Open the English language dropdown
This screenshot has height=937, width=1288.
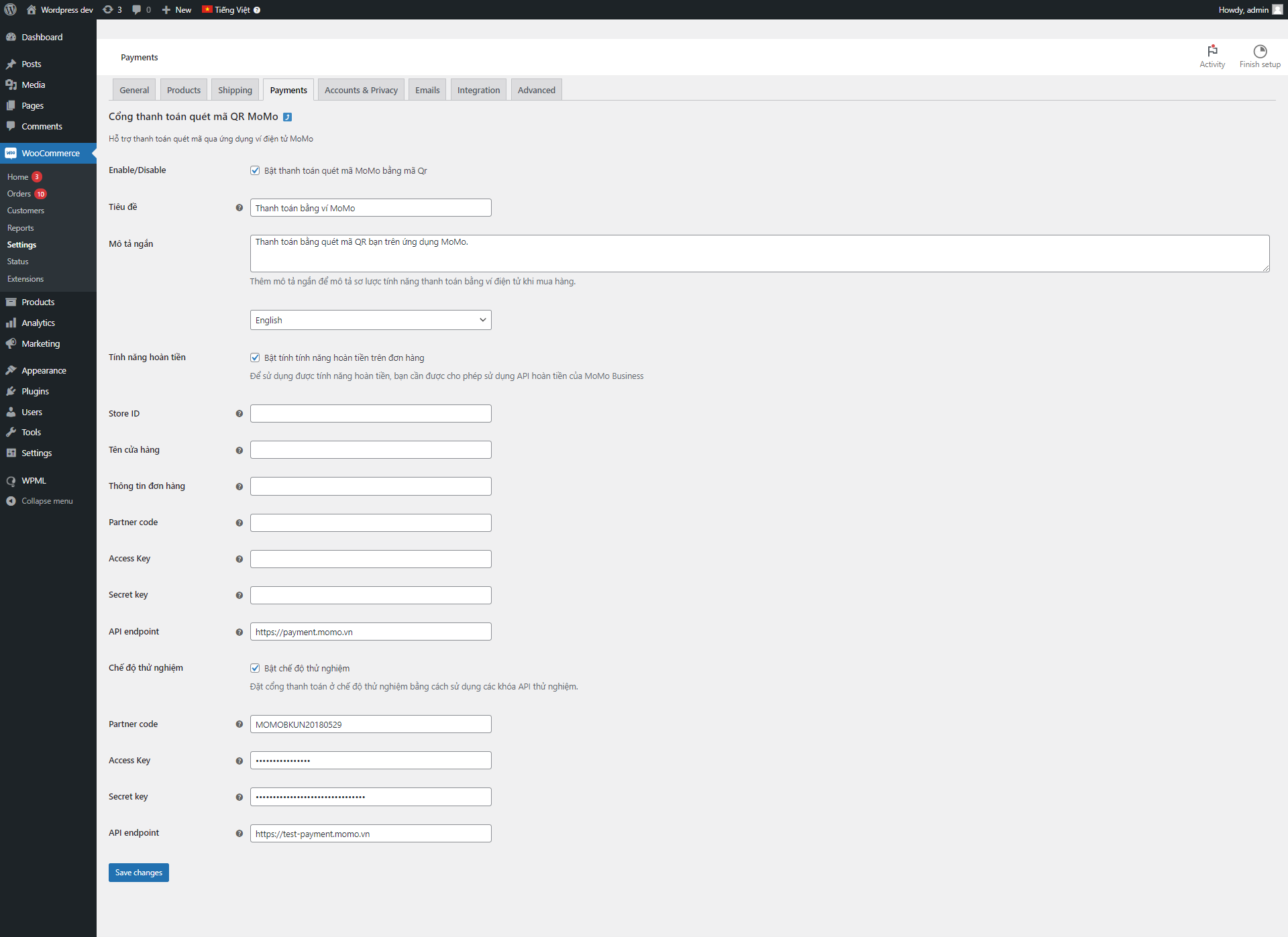(x=370, y=320)
